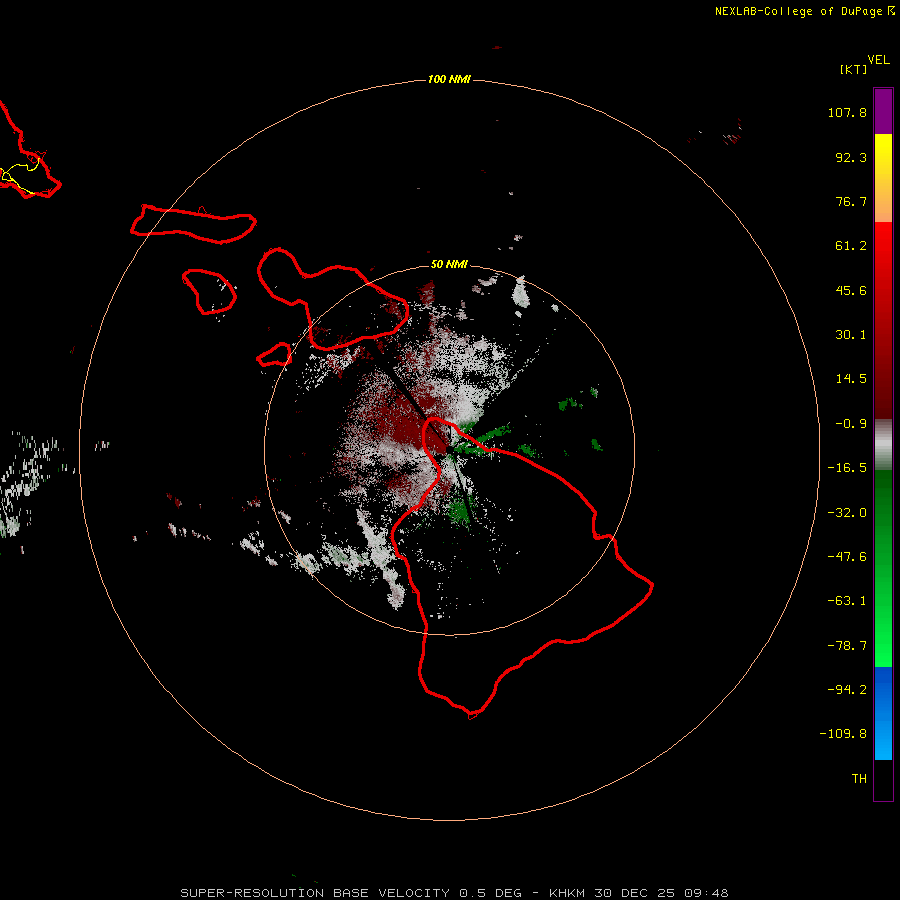The height and width of the screenshot is (900, 900).
Task: Click the 61.2 velocity scale value
Action: pyautogui.click(x=851, y=246)
